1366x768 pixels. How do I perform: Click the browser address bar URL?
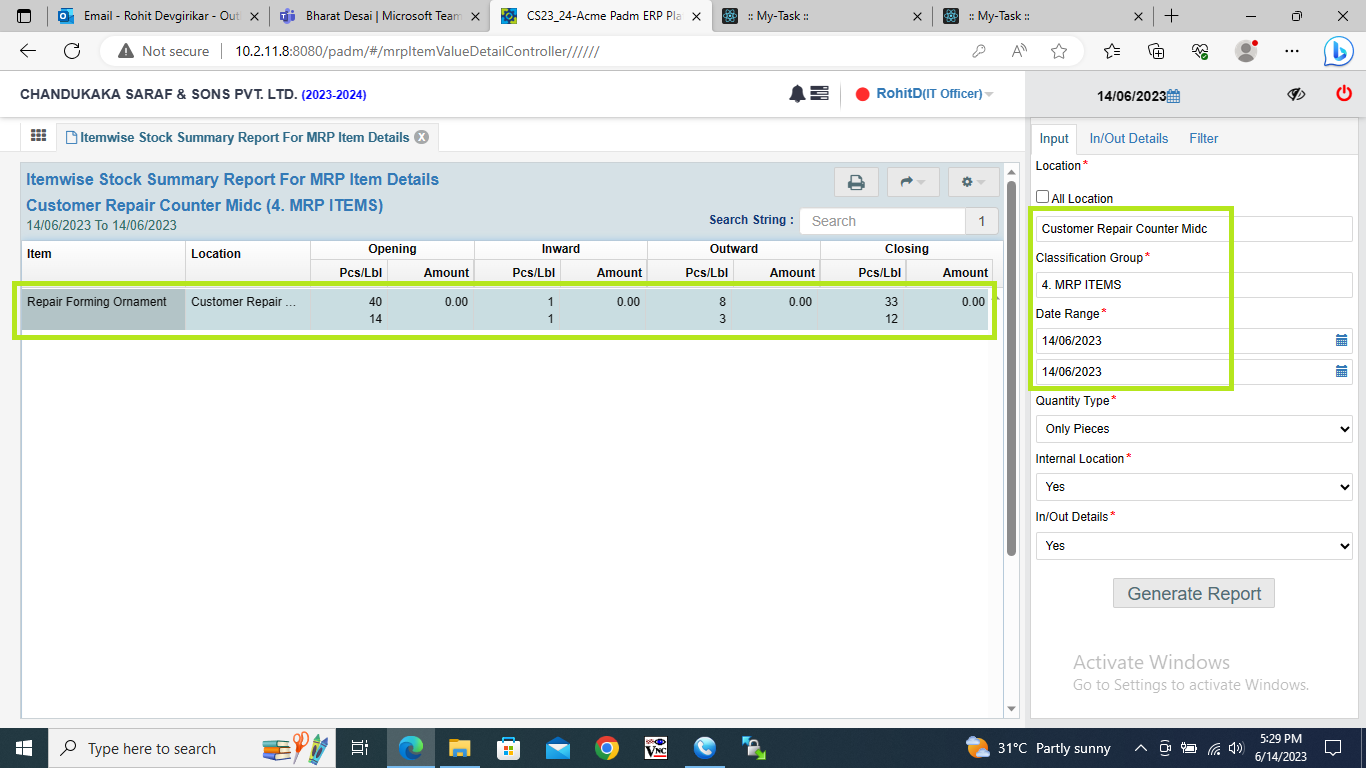click(417, 51)
